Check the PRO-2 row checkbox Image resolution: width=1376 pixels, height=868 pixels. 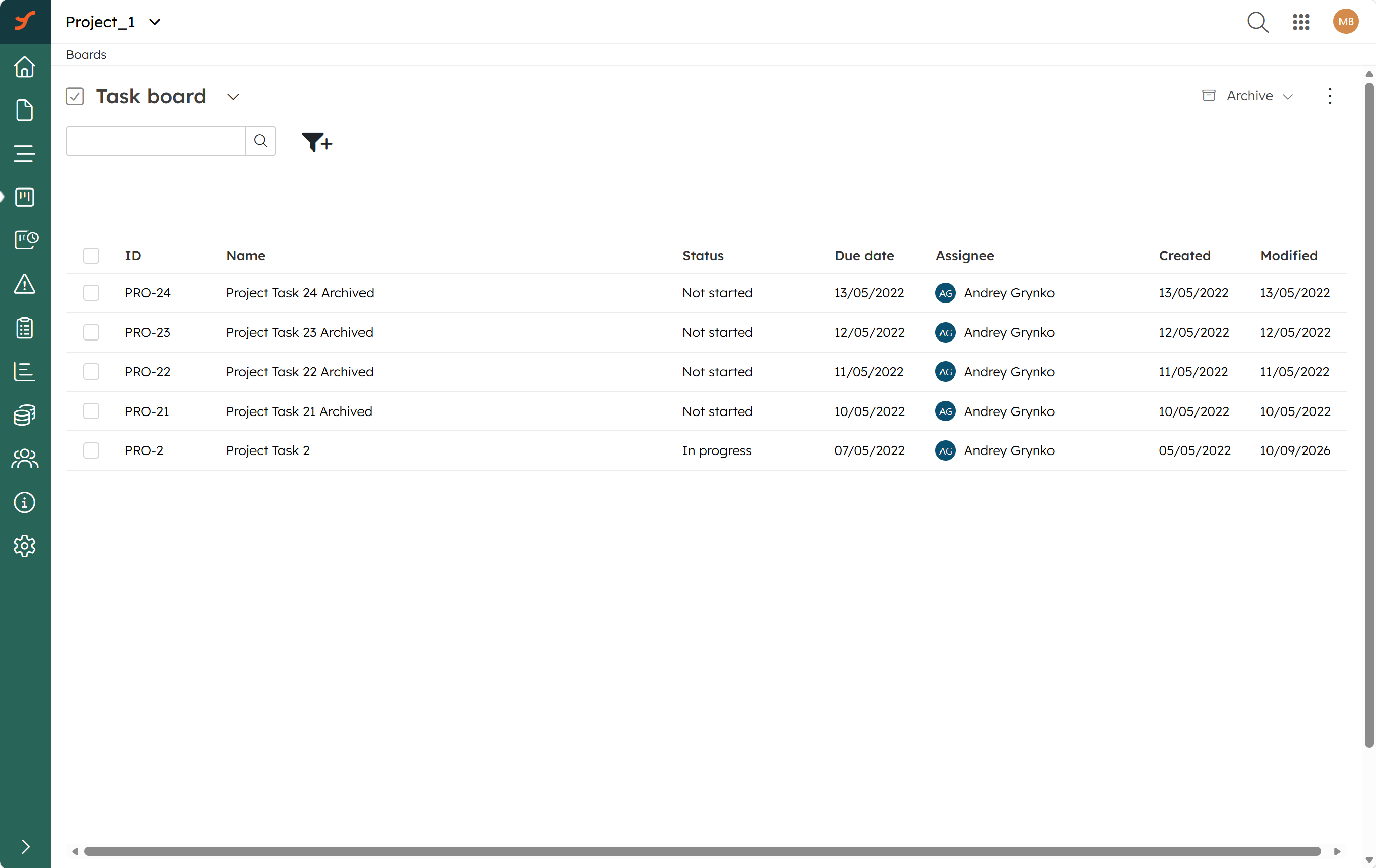point(91,450)
